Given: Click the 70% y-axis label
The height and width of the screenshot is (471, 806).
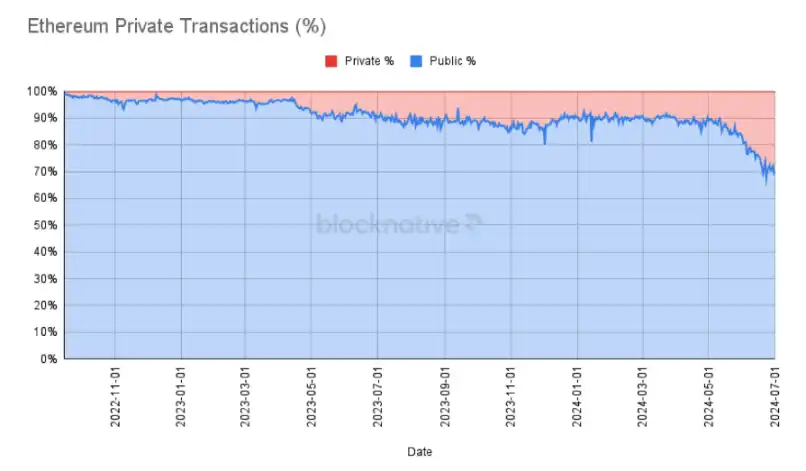Looking at the screenshot, I should 45,172.
